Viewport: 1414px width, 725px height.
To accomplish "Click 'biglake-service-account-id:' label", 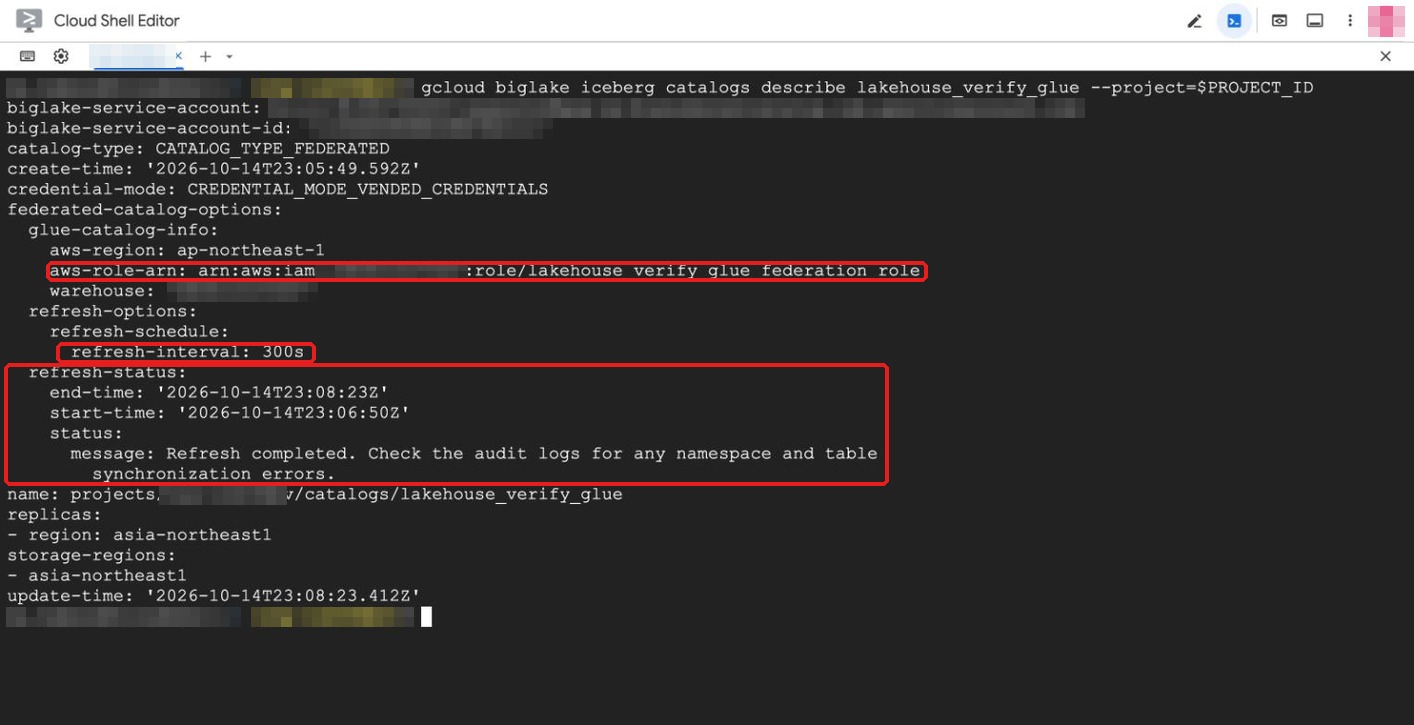I will [x=150, y=128].
